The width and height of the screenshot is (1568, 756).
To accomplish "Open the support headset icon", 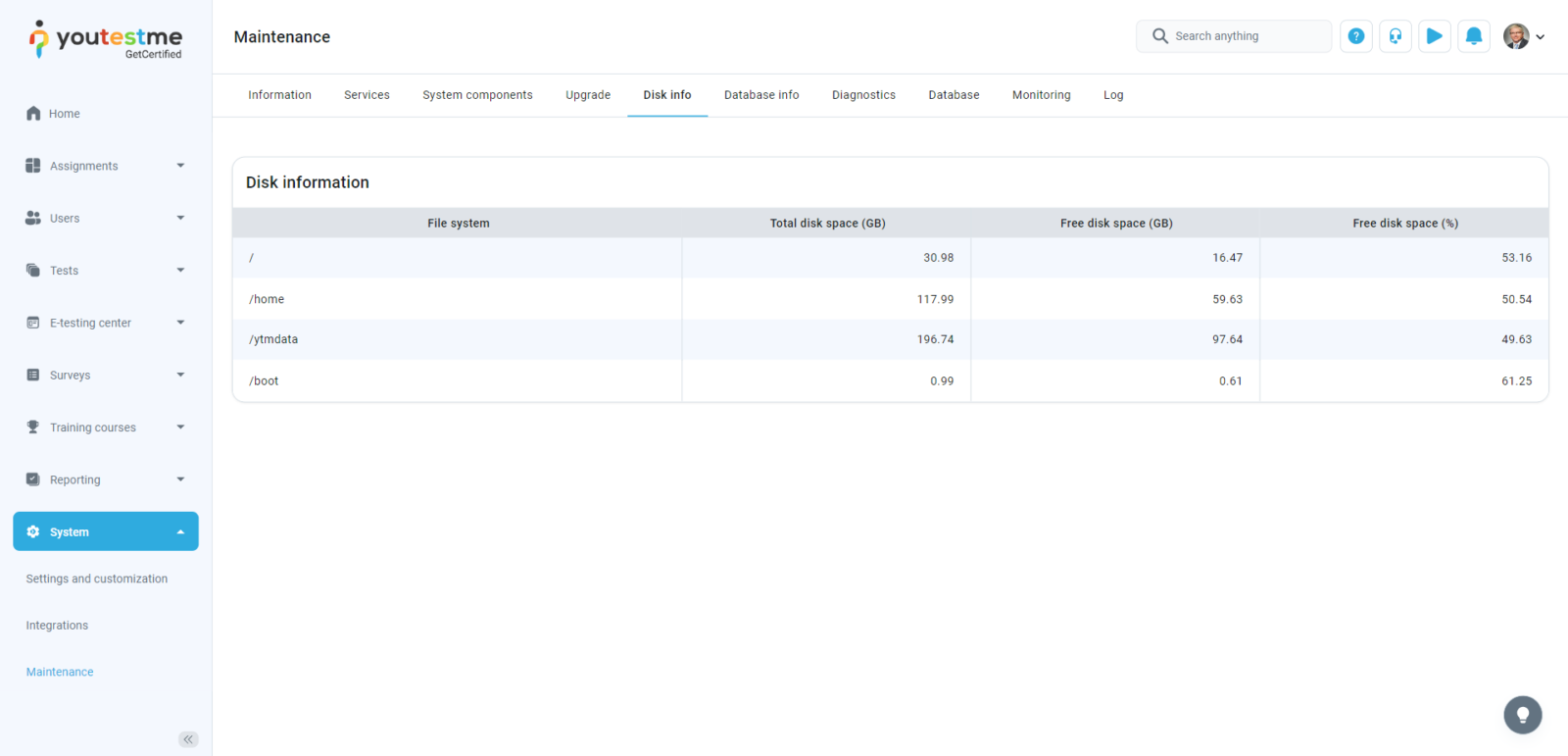I will [1395, 36].
